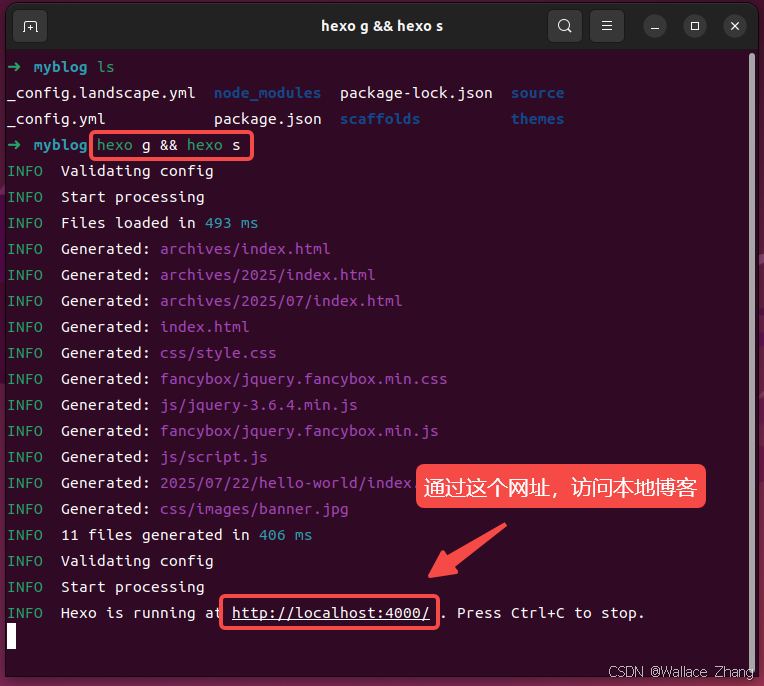Click the archives/index.html path

point(245,249)
